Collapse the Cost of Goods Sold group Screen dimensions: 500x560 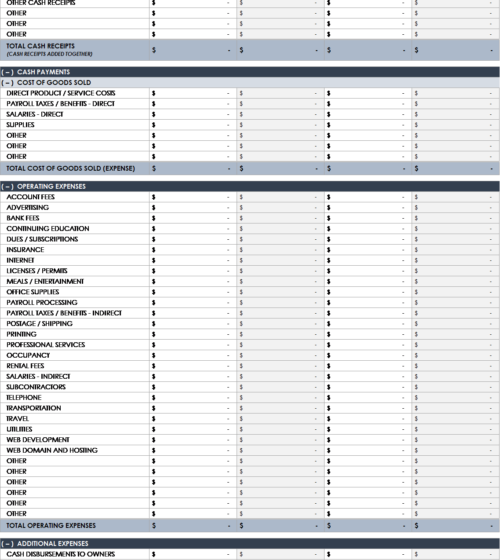point(8,83)
